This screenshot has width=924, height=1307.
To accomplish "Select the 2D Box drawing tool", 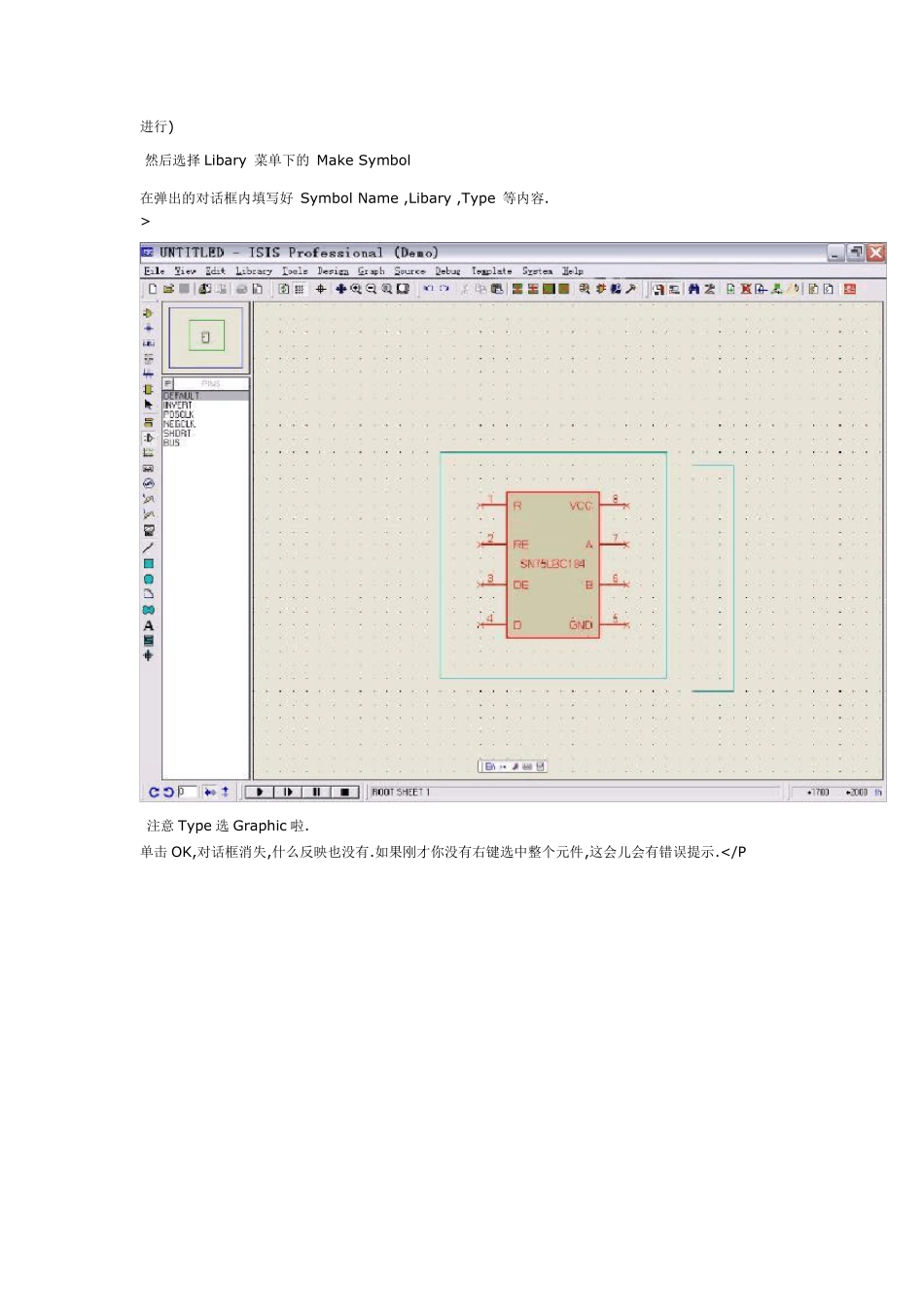I will tap(148, 563).
